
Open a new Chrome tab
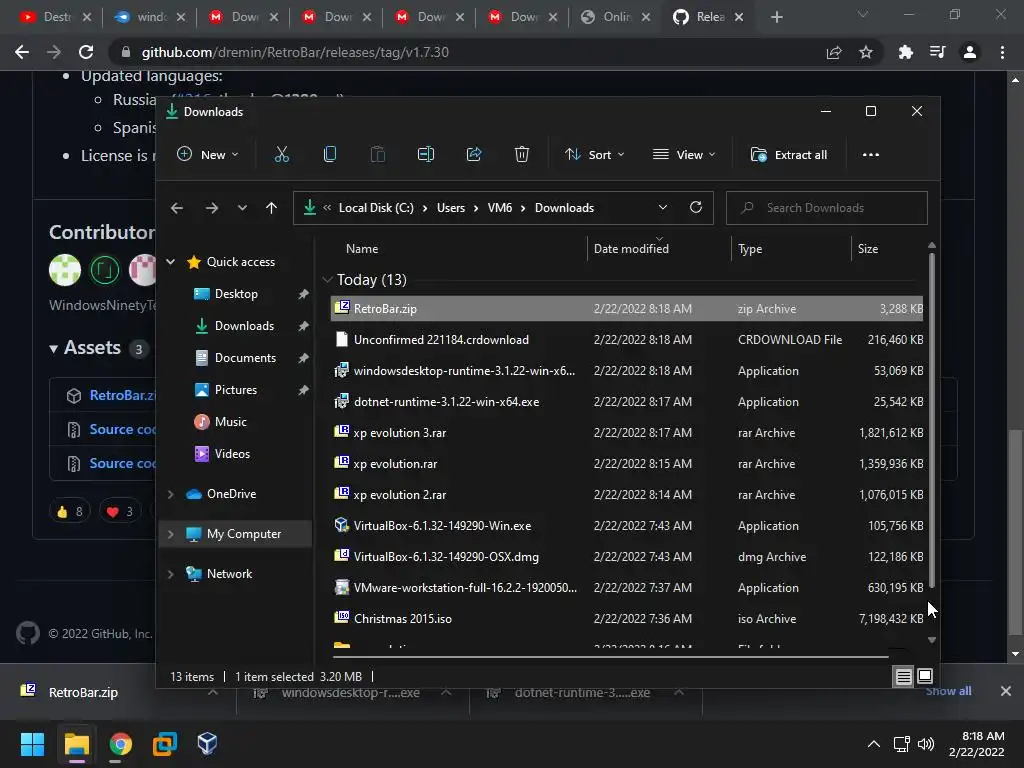pyautogui.click(x=776, y=17)
